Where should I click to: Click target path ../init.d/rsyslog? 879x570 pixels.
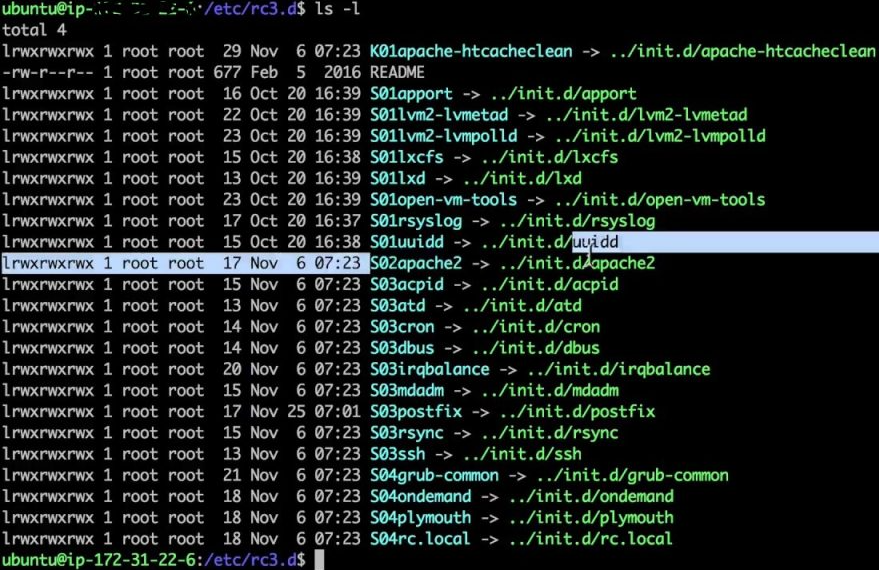click(x=577, y=221)
